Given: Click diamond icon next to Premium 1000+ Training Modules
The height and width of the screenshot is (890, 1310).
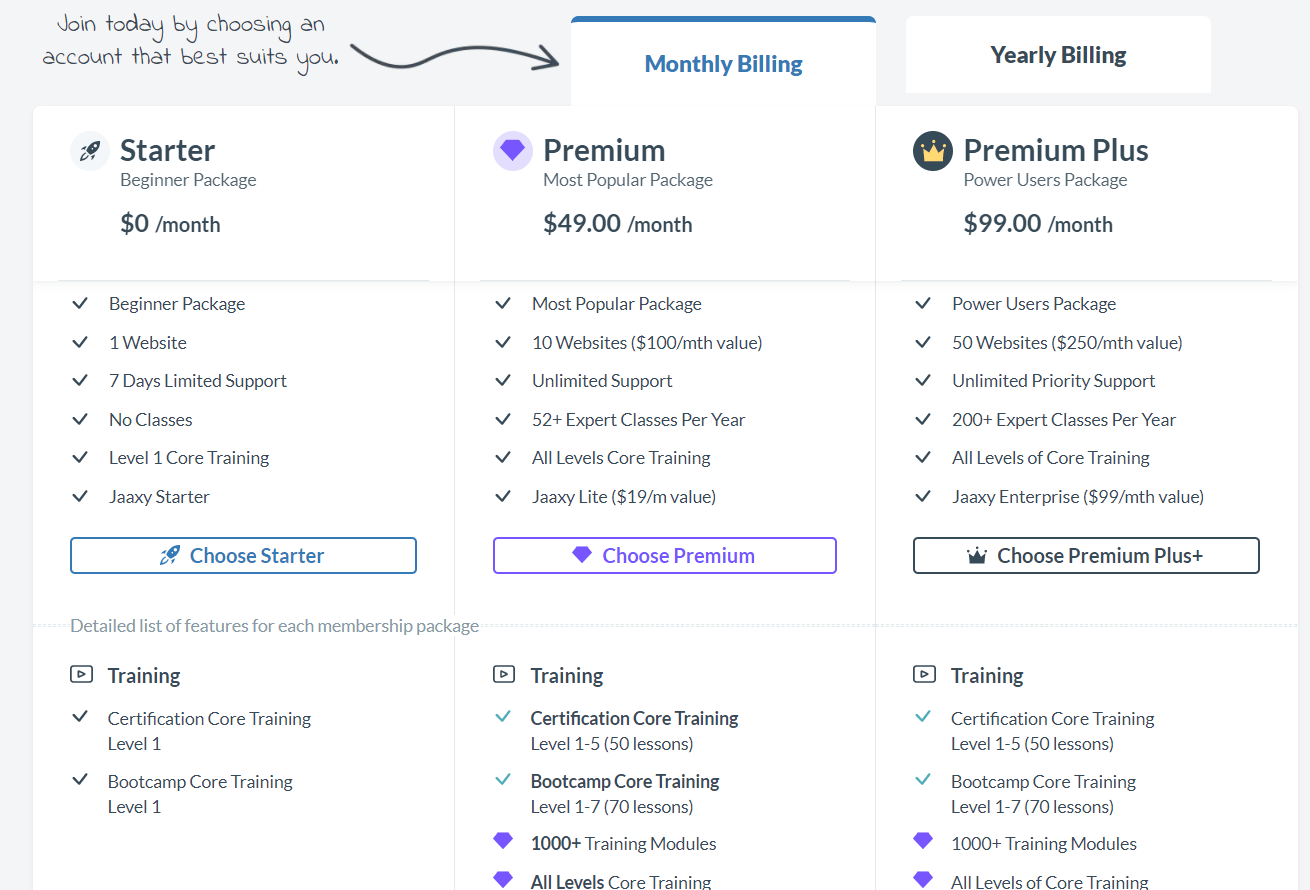Looking at the screenshot, I should tap(503, 842).
